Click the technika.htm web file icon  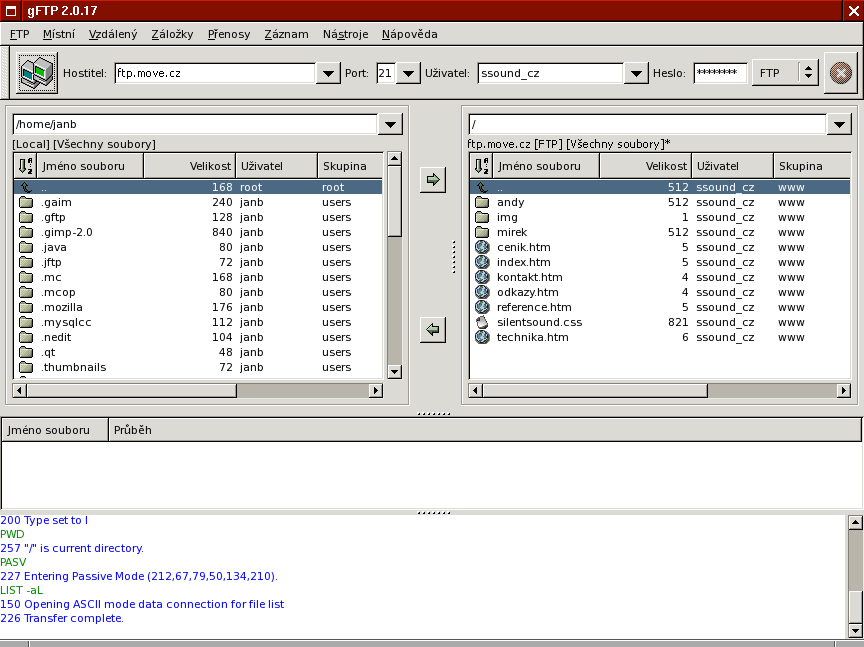coord(482,337)
